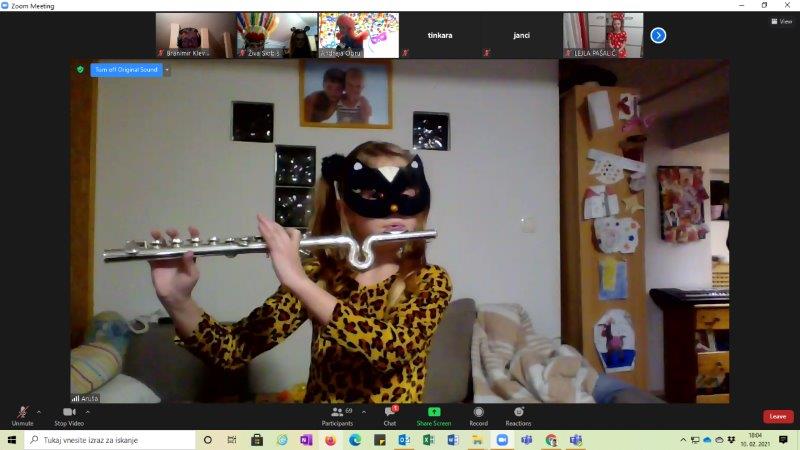800x450 pixels.
Task: Open Microsoft Edge from taskbar
Action: coord(355,440)
